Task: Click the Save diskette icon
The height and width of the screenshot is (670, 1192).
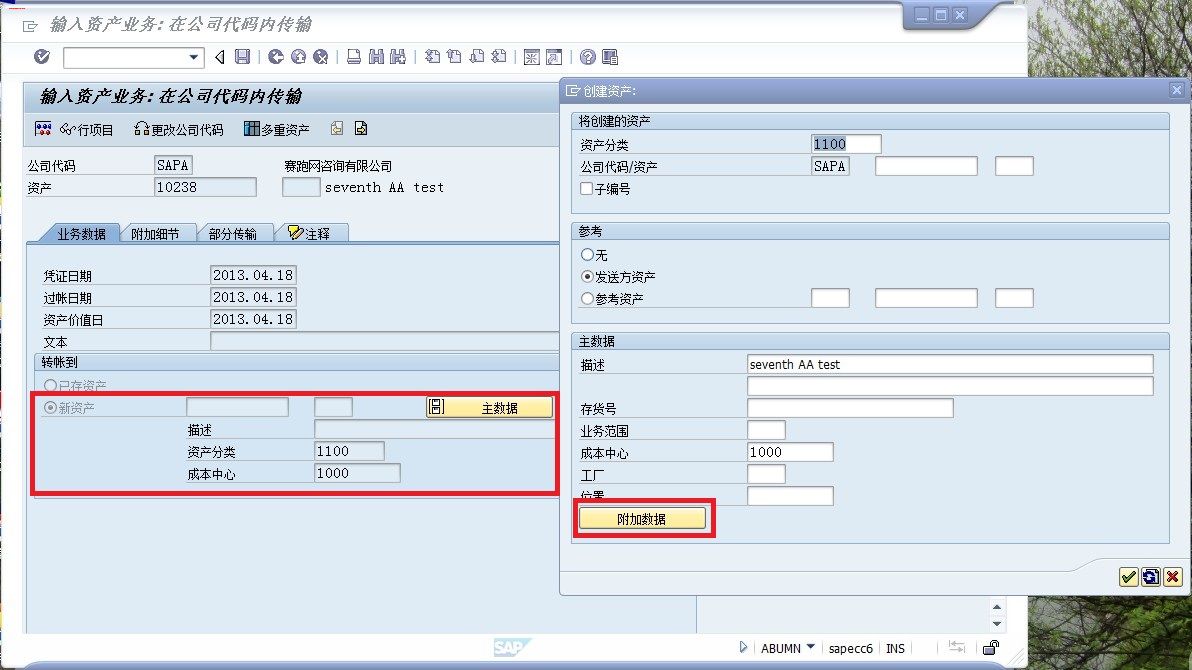Action: point(243,56)
